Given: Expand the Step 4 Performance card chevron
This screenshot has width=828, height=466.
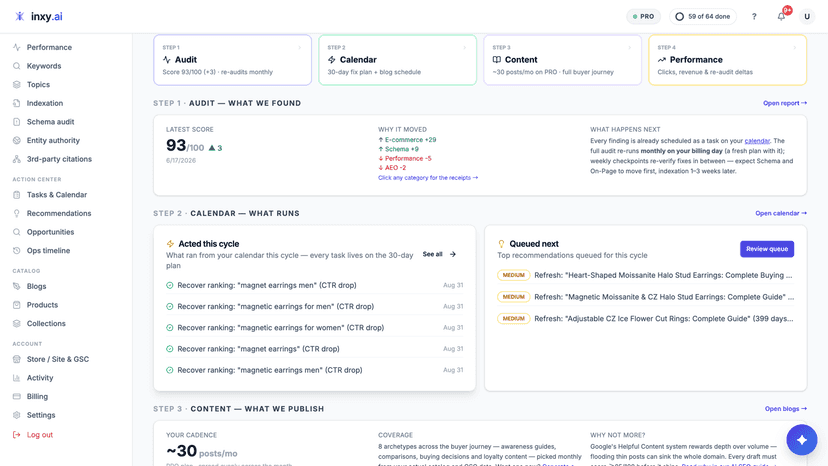Looking at the screenshot, I should click(x=795, y=48).
